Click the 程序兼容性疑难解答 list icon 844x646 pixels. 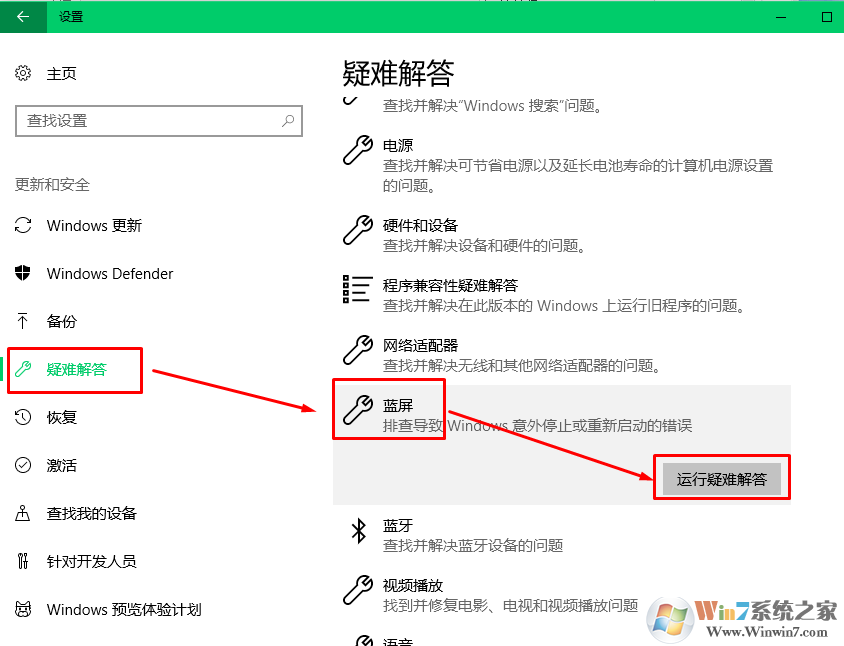click(x=357, y=290)
